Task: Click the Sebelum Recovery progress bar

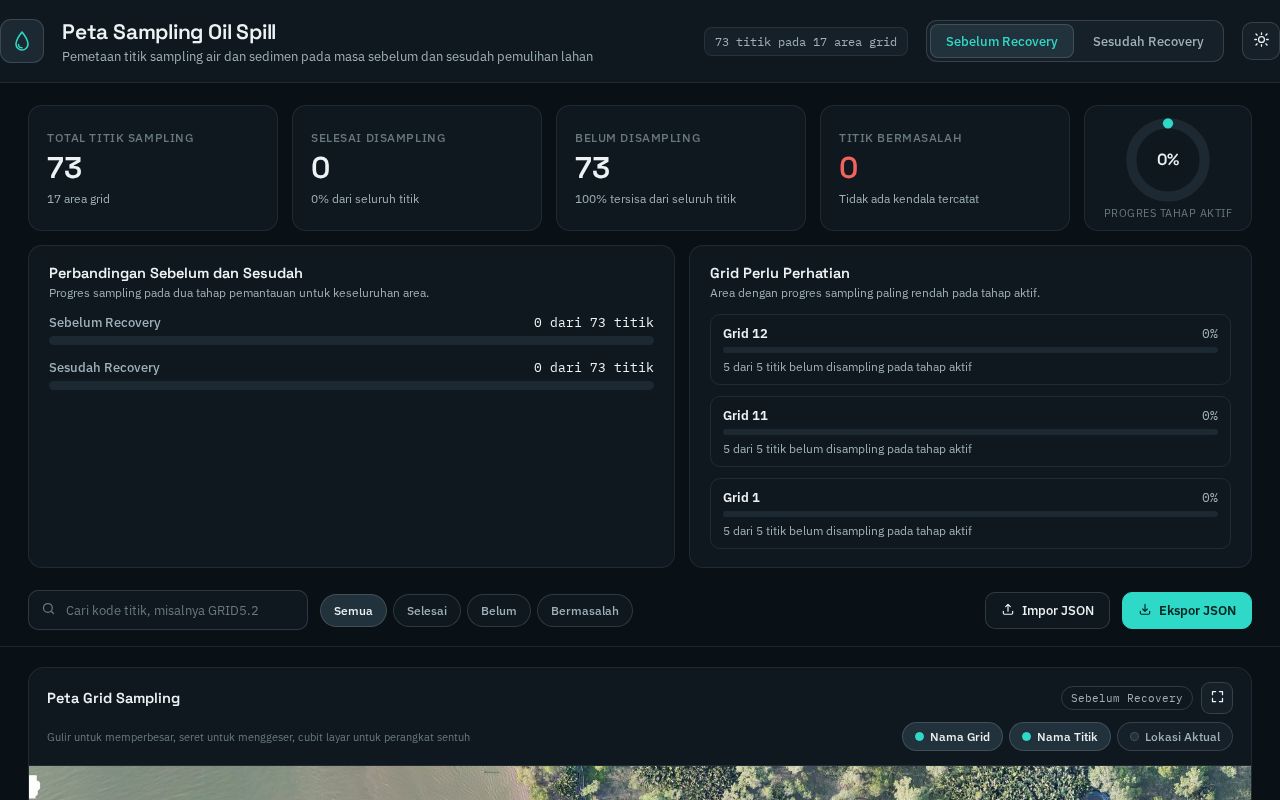Action: tap(351, 341)
